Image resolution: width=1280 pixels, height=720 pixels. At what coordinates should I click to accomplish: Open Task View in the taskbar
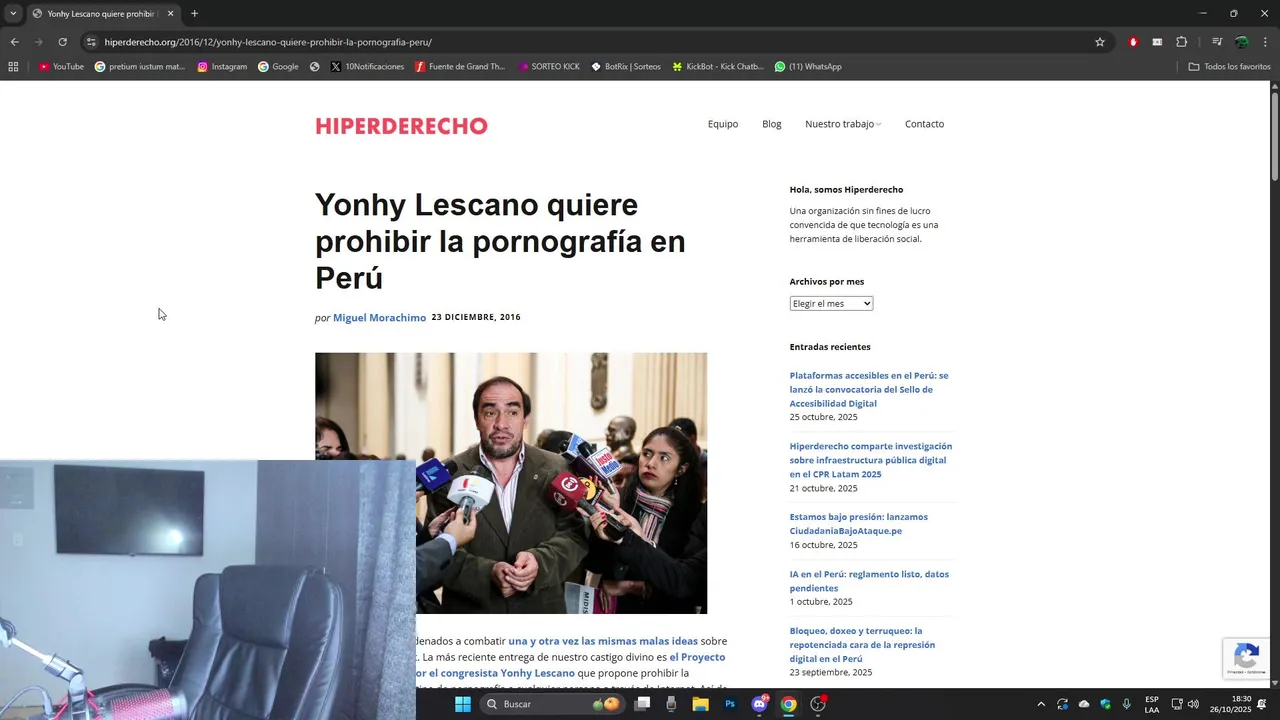(x=643, y=704)
